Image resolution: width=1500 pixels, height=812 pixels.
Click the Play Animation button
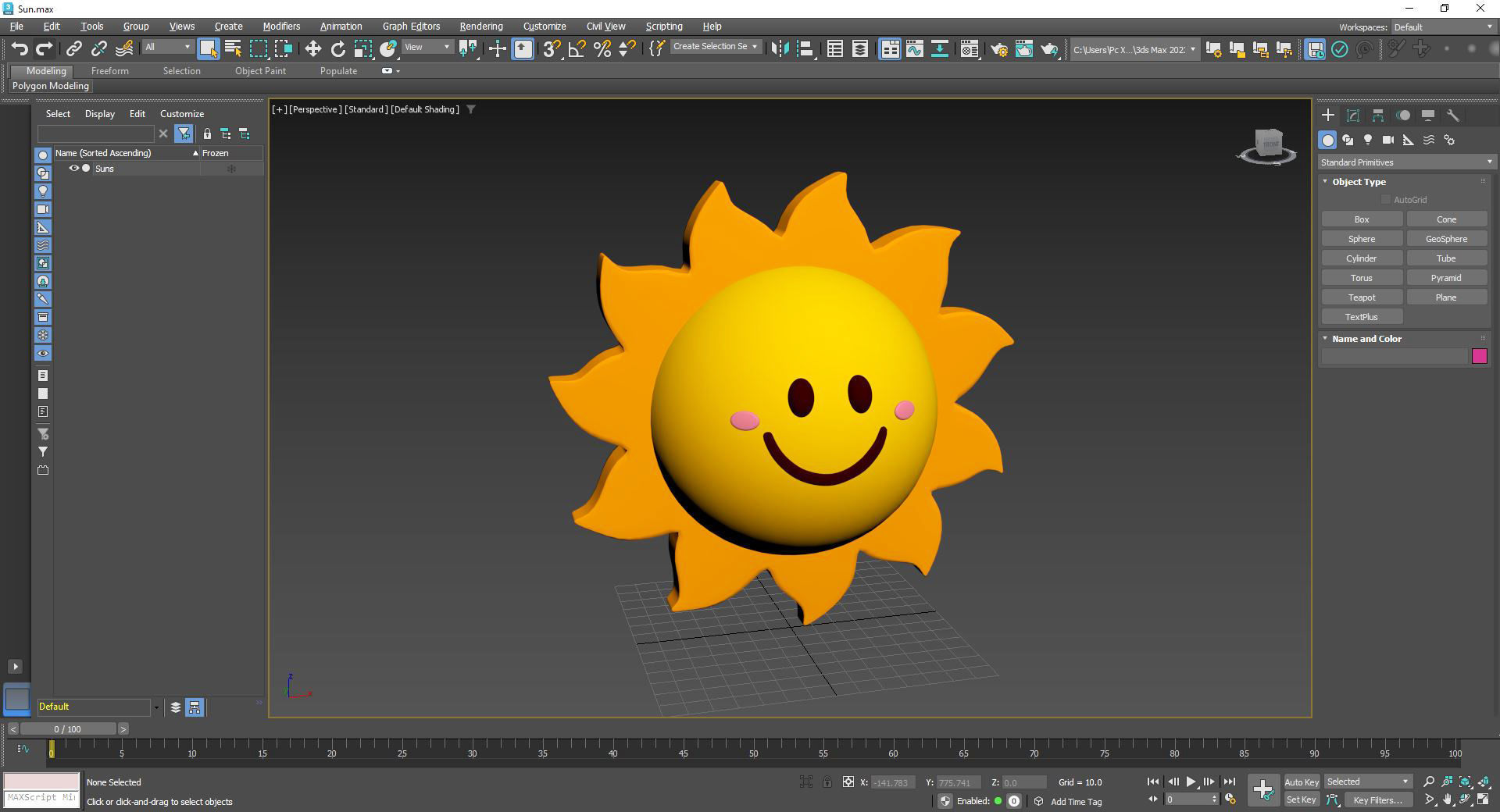pos(1191,782)
